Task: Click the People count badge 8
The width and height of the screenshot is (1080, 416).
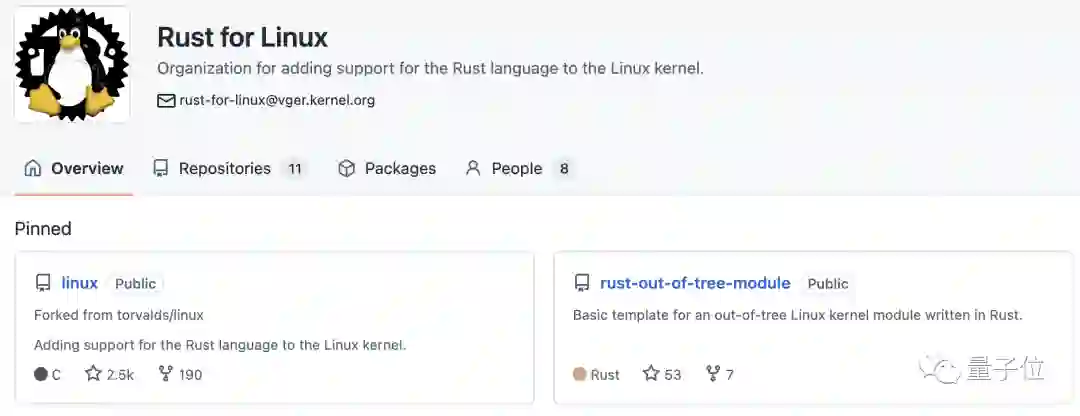Action: pyautogui.click(x=564, y=168)
